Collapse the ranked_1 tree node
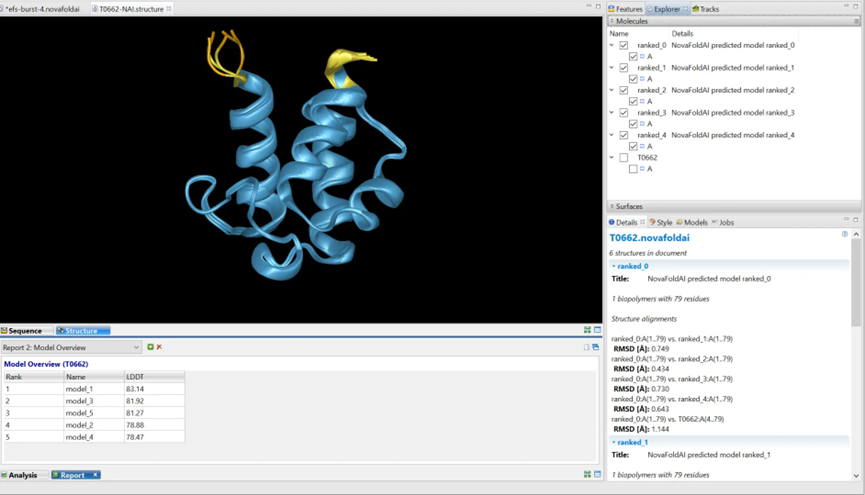865x495 pixels. coord(612,68)
